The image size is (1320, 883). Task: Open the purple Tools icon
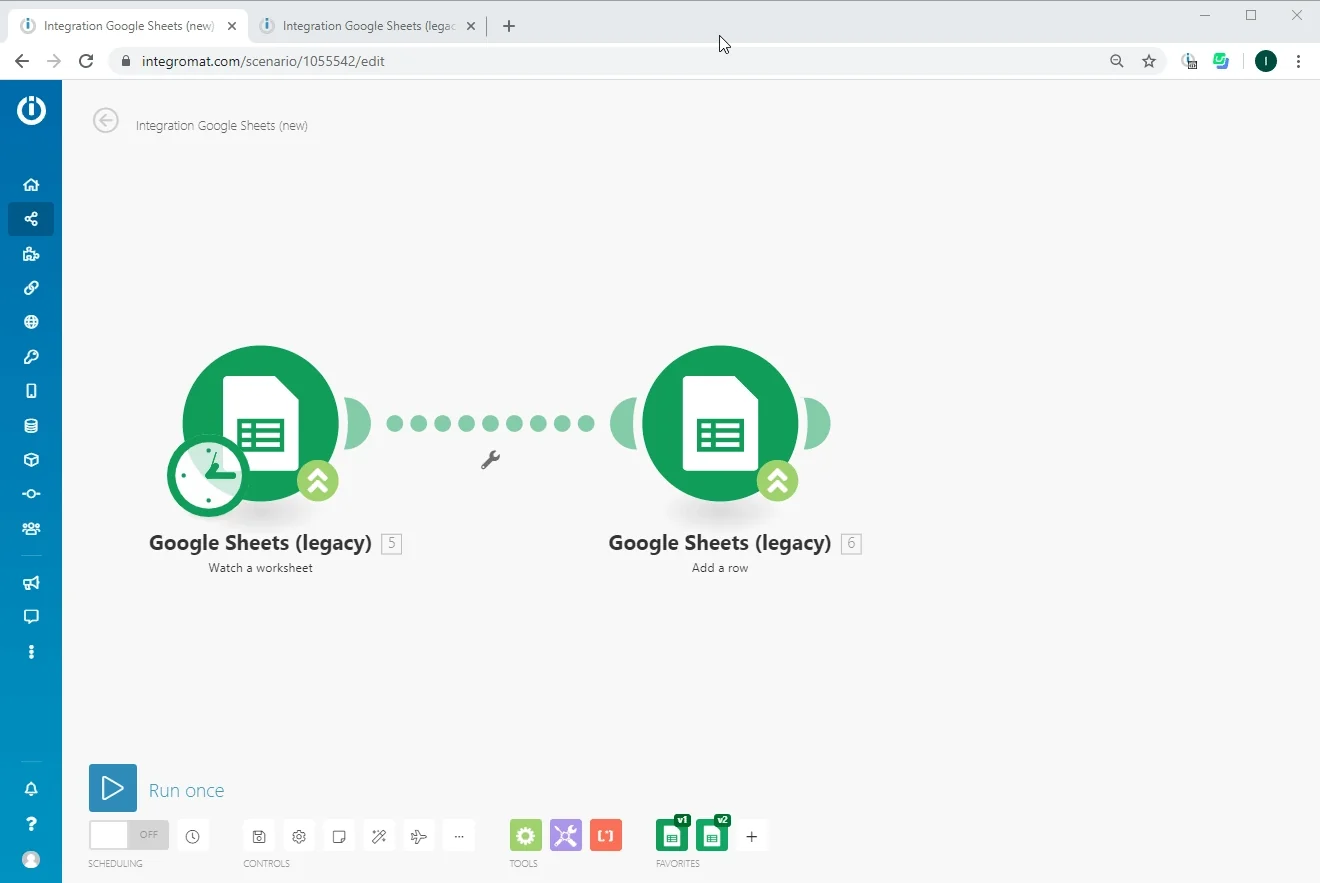point(566,835)
